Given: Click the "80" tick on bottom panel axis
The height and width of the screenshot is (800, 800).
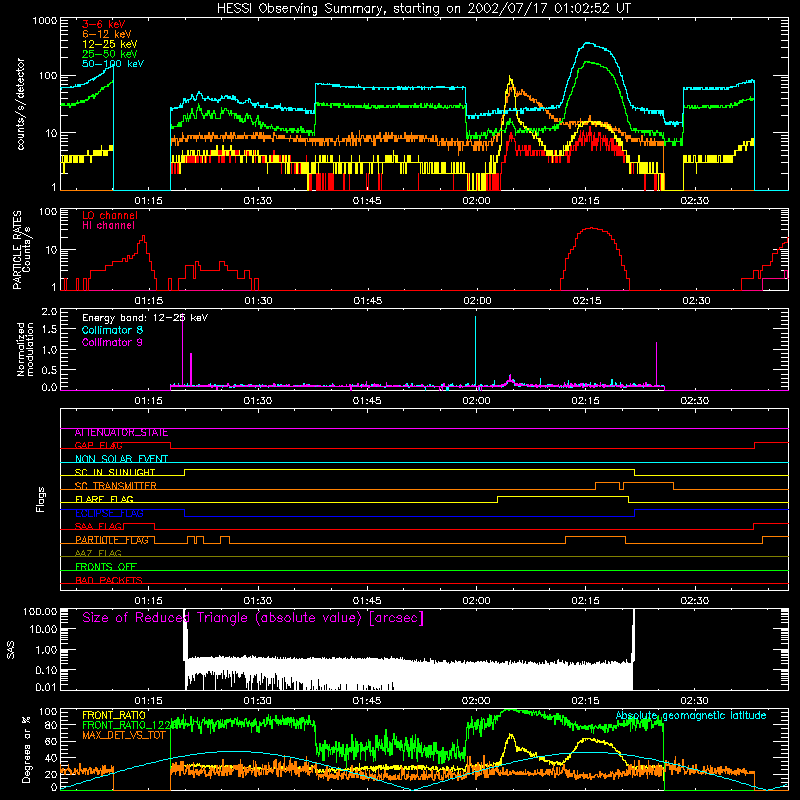Looking at the screenshot, I should click(51, 725).
